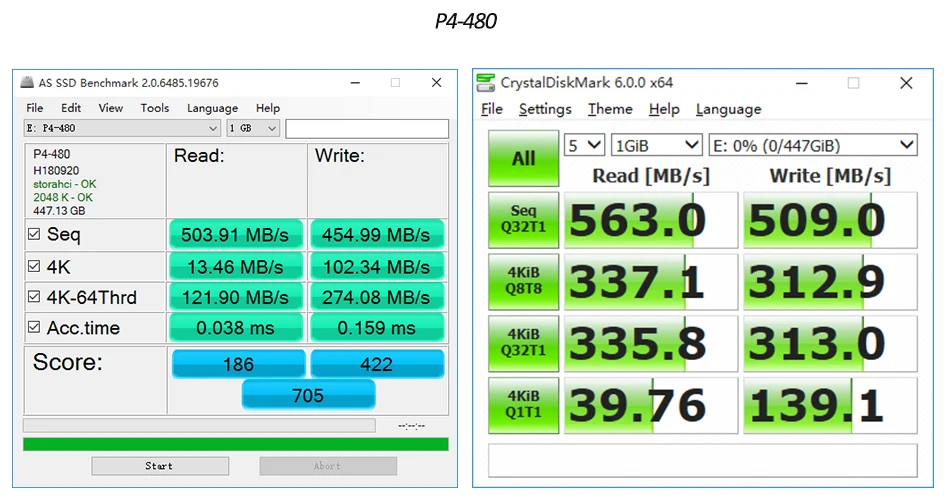Screen dimensions: 950x500
Task: Click the access time write value 0.159 ms
Action: coord(377,328)
